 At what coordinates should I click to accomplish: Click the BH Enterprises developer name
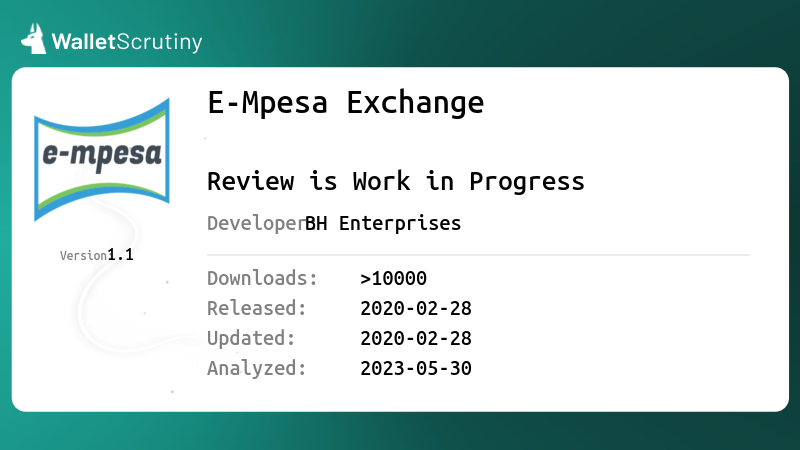tap(383, 223)
